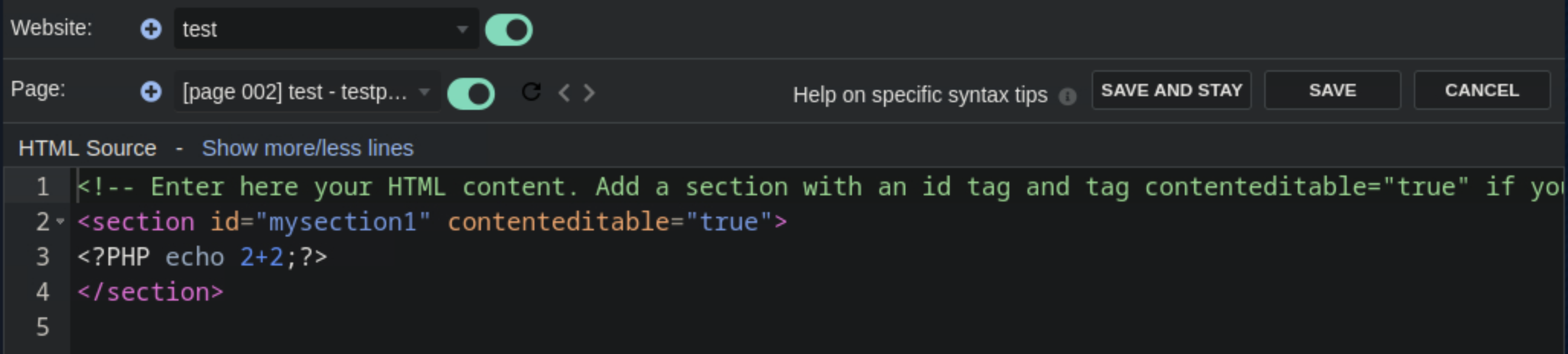
Task: Click Save and Stay button
Action: coord(1171,91)
